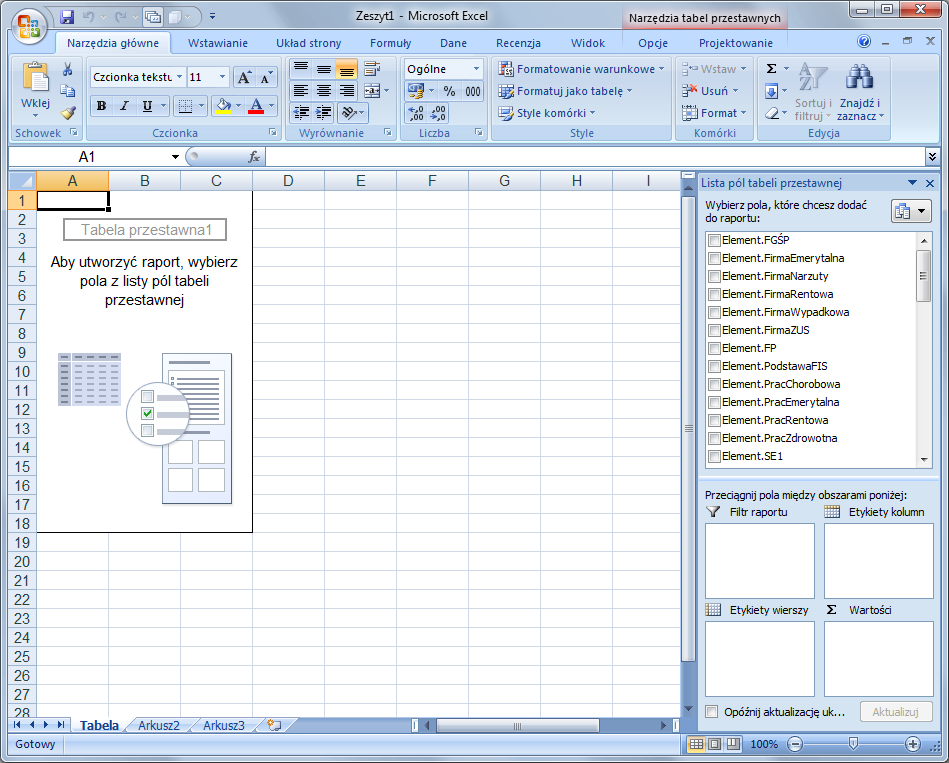The height and width of the screenshot is (763, 949).
Task: Apply underline formatting
Action: click(x=147, y=106)
